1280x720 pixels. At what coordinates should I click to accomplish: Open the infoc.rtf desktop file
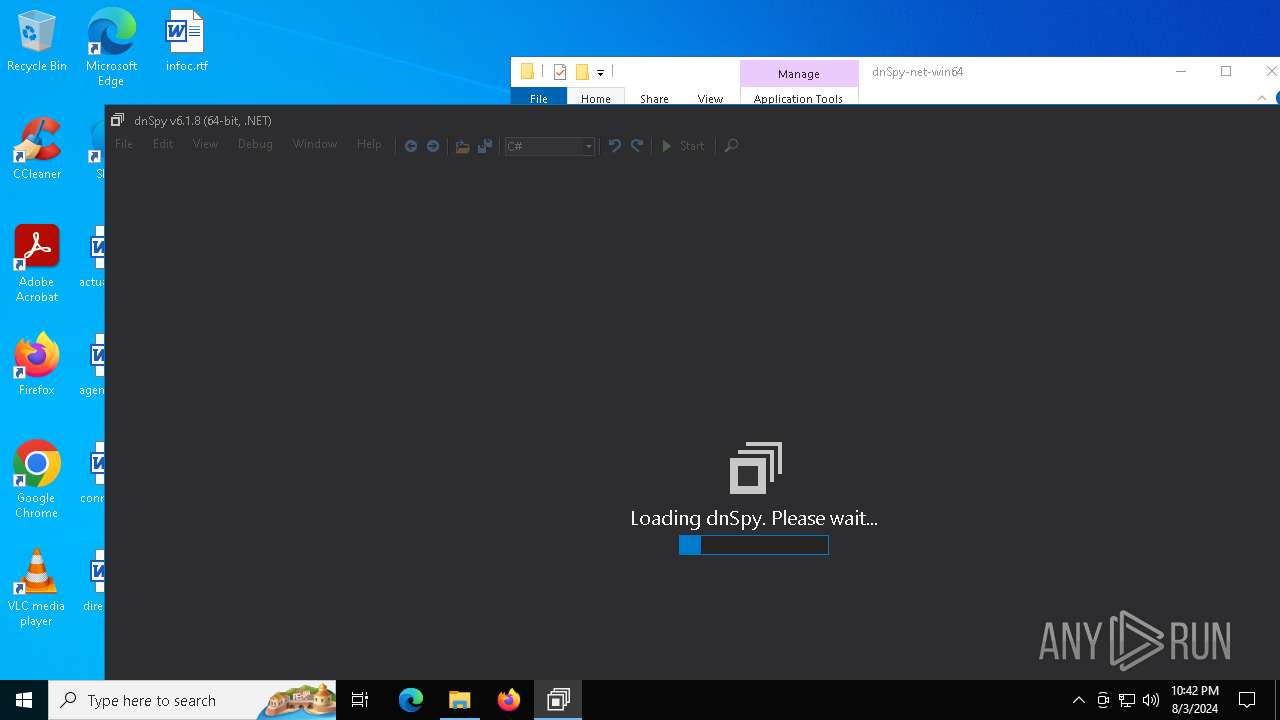tap(186, 42)
